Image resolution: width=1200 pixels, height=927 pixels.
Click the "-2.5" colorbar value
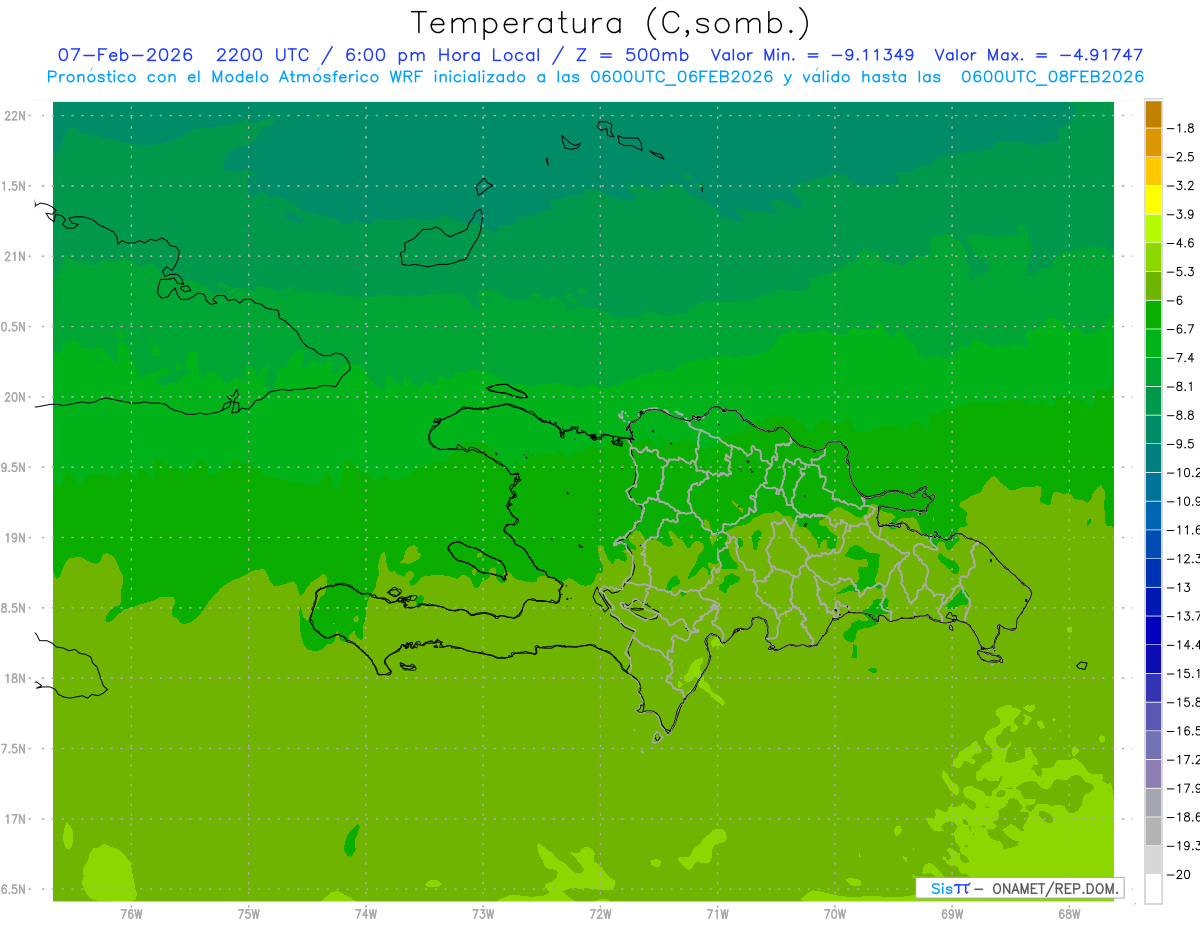point(1182,157)
